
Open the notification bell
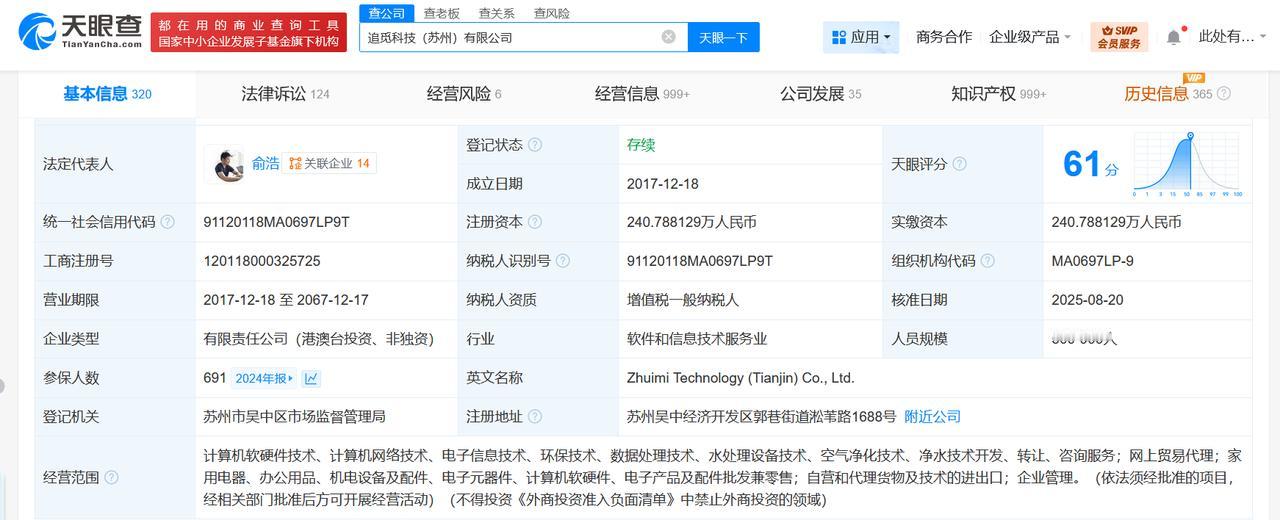point(1174,37)
